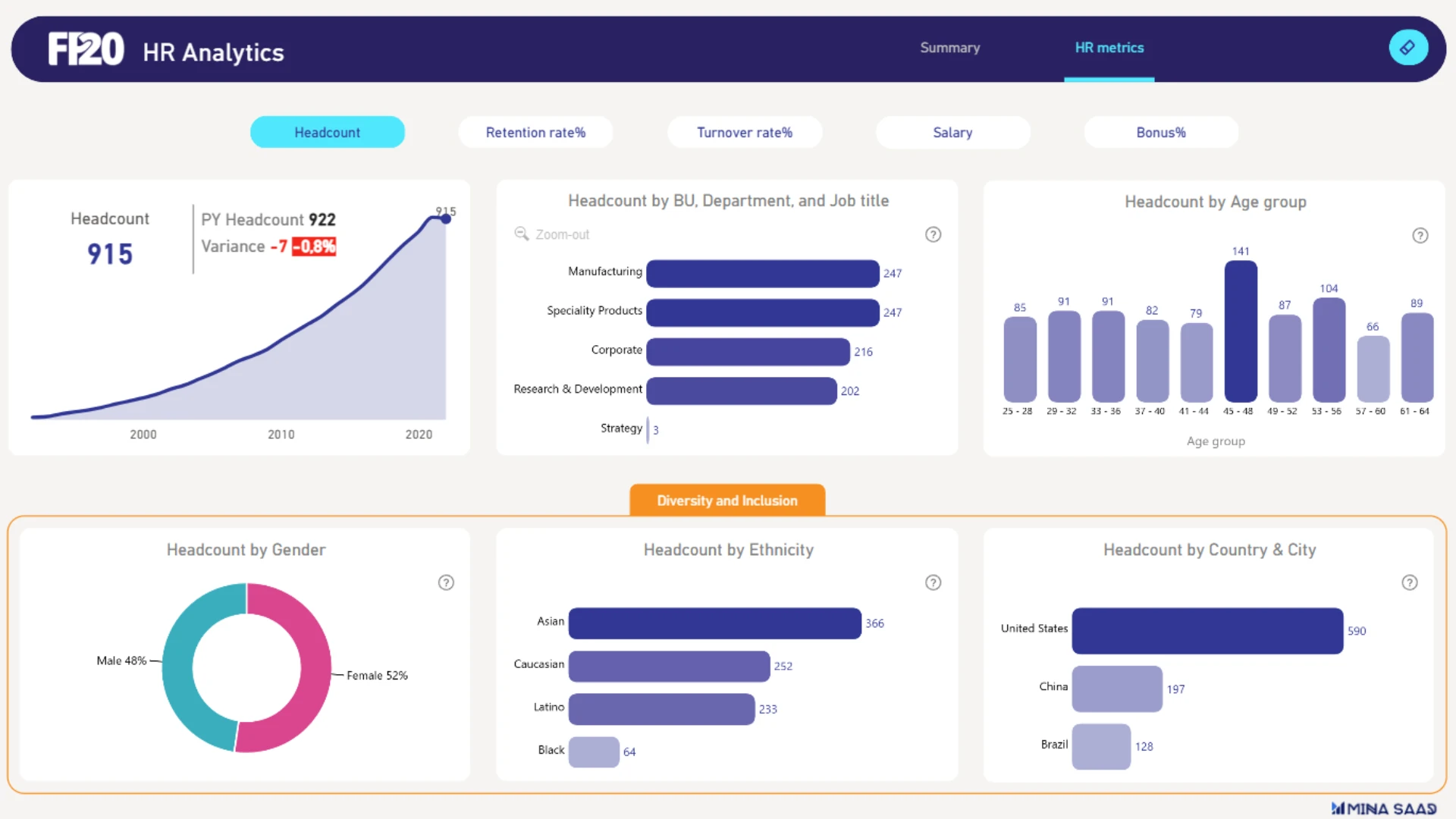Click help icon on the Gender chart

tap(446, 582)
